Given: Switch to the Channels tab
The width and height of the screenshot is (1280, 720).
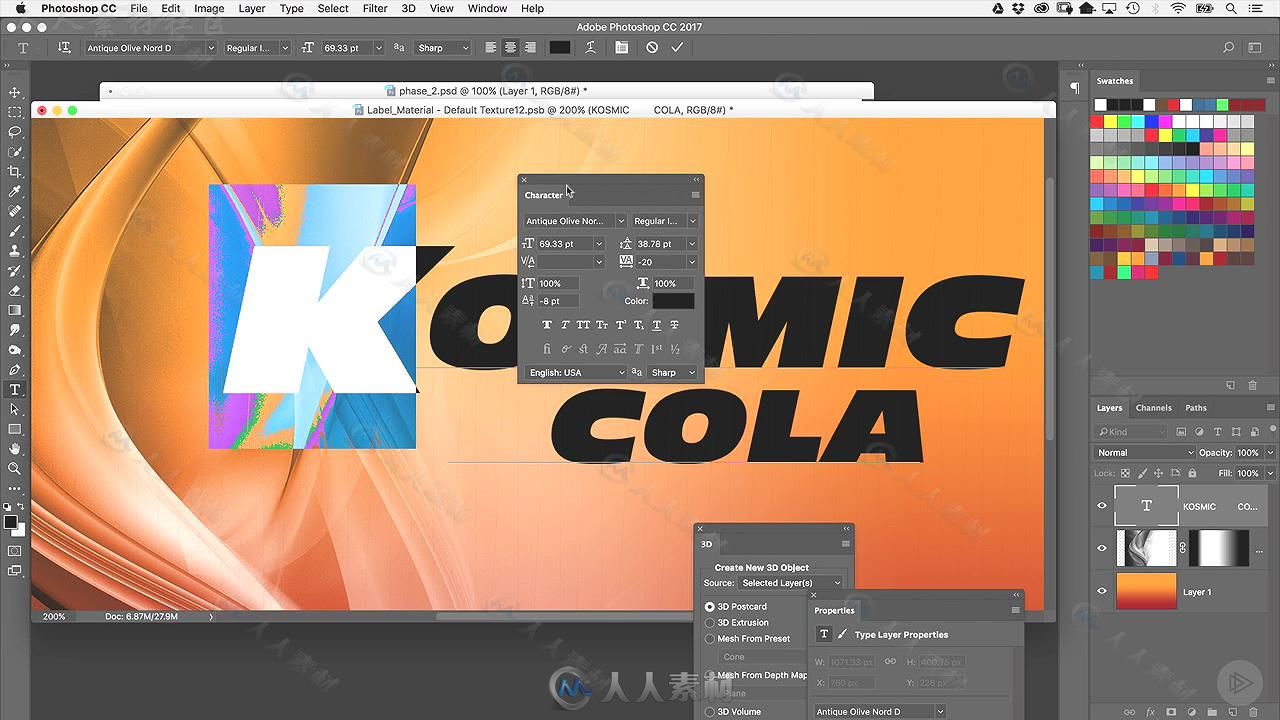Looking at the screenshot, I should (1153, 408).
